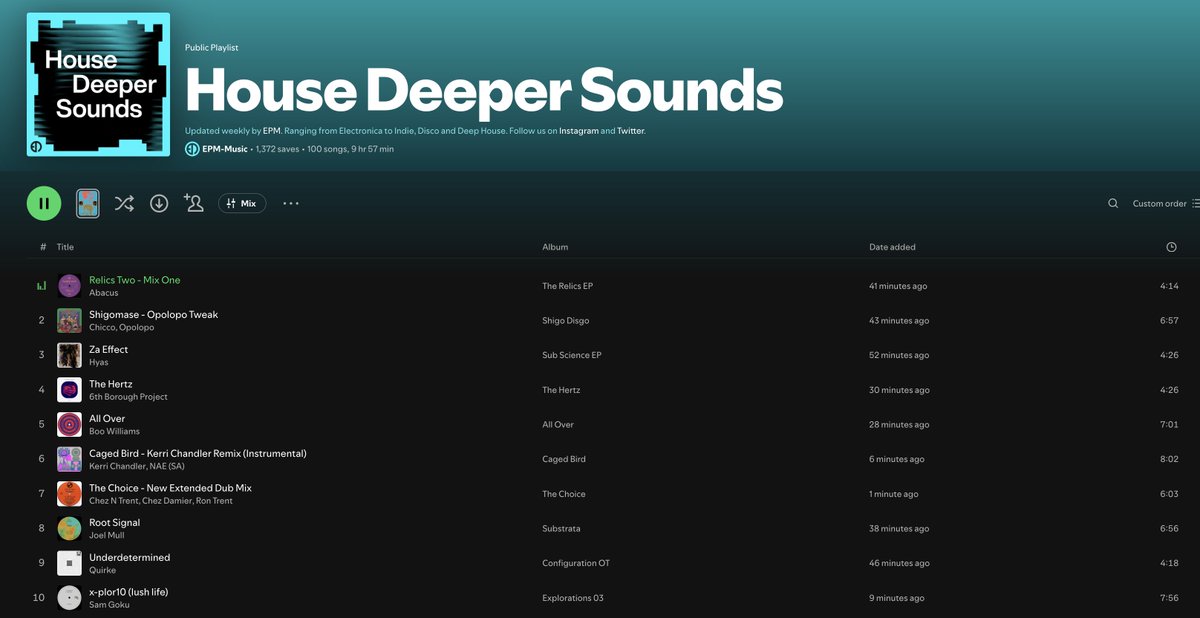Screen dimensions: 1200x618
Task: Open the EPM-Music profile name
Action: (226, 149)
